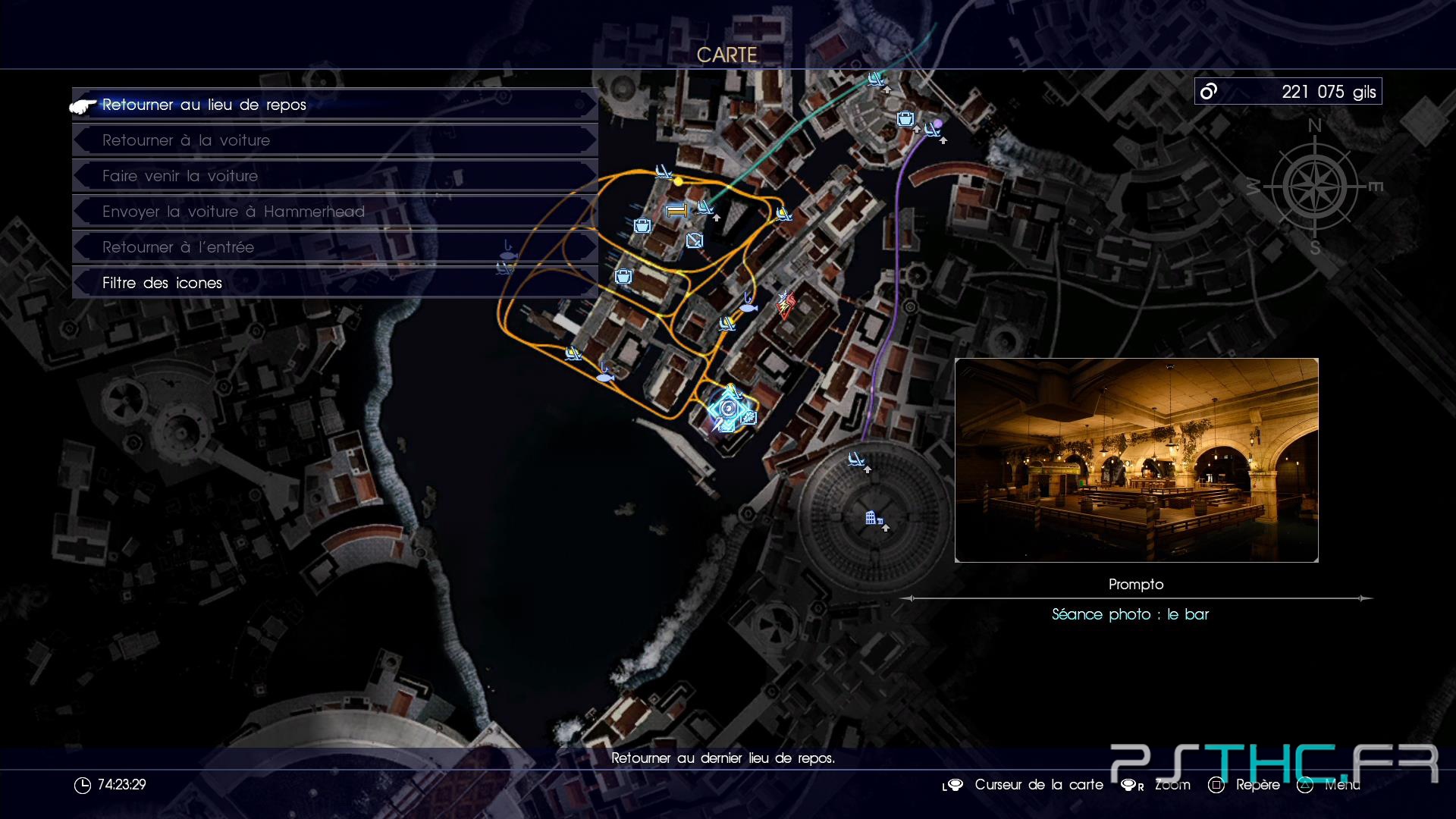Pick "Envoyer la voiture à Hammerhead"
This screenshot has width=1456, height=819.
tap(334, 212)
